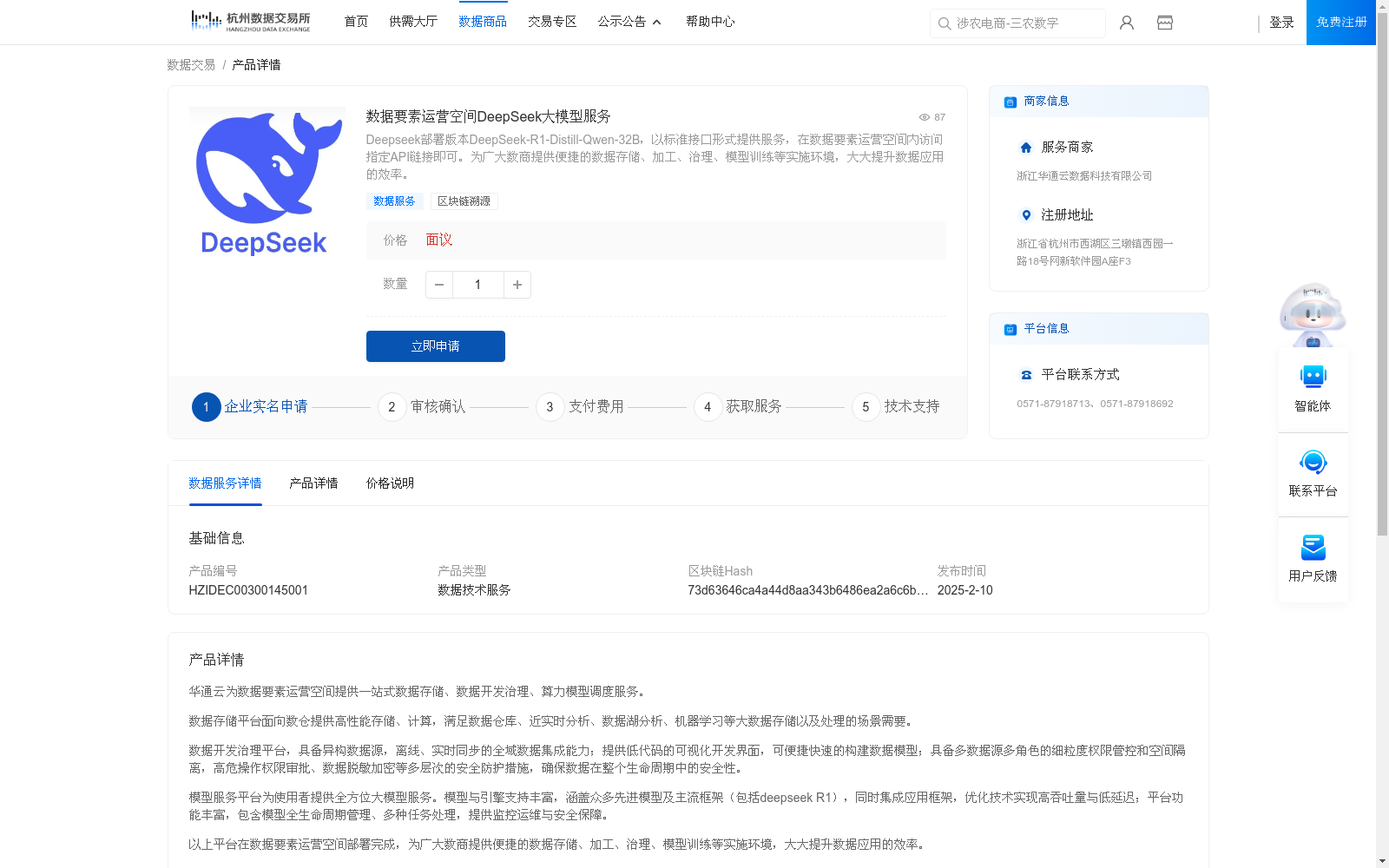Select step 1 企业实名申请

[x=250, y=407]
